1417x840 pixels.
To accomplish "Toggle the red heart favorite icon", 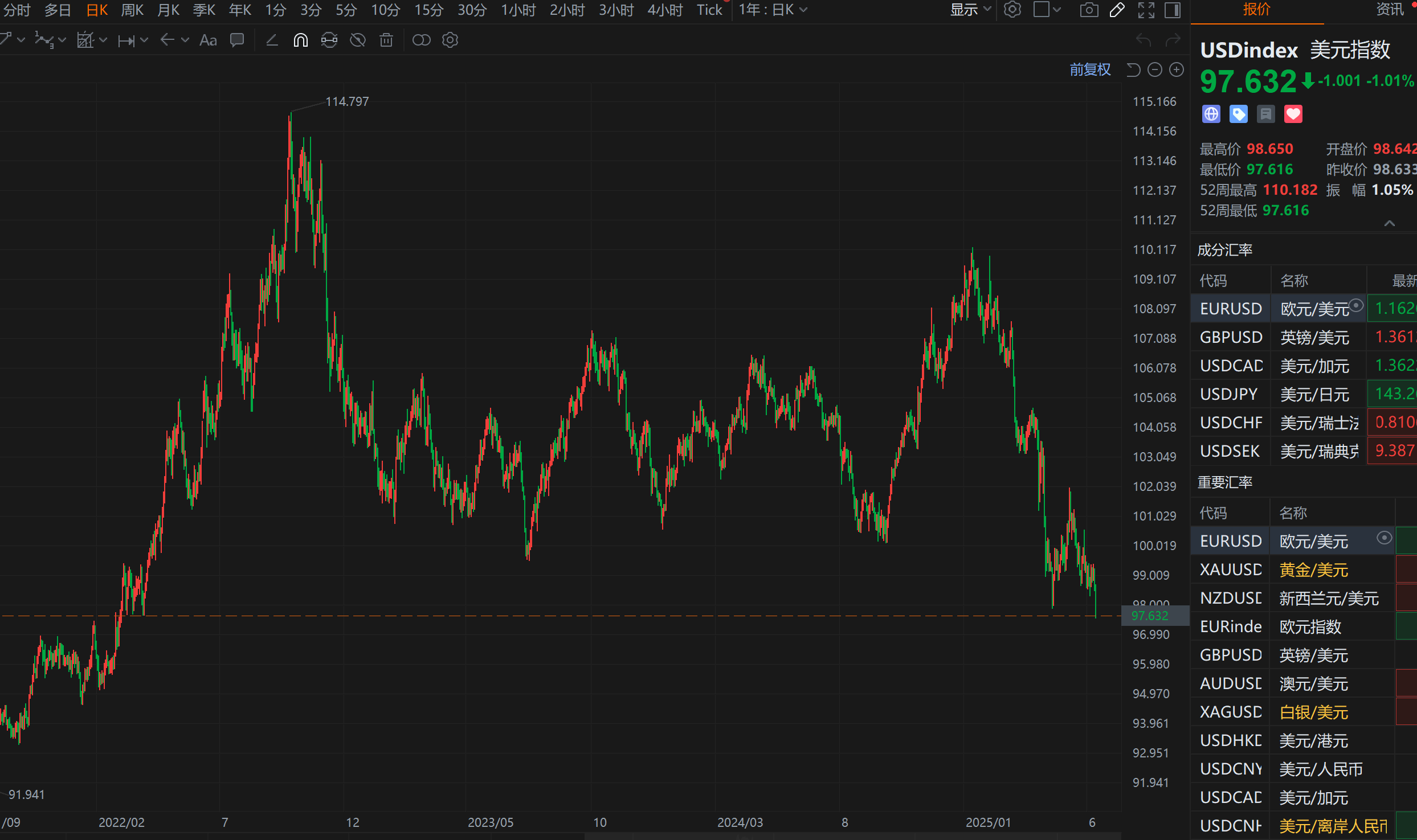I will tap(1293, 114).
